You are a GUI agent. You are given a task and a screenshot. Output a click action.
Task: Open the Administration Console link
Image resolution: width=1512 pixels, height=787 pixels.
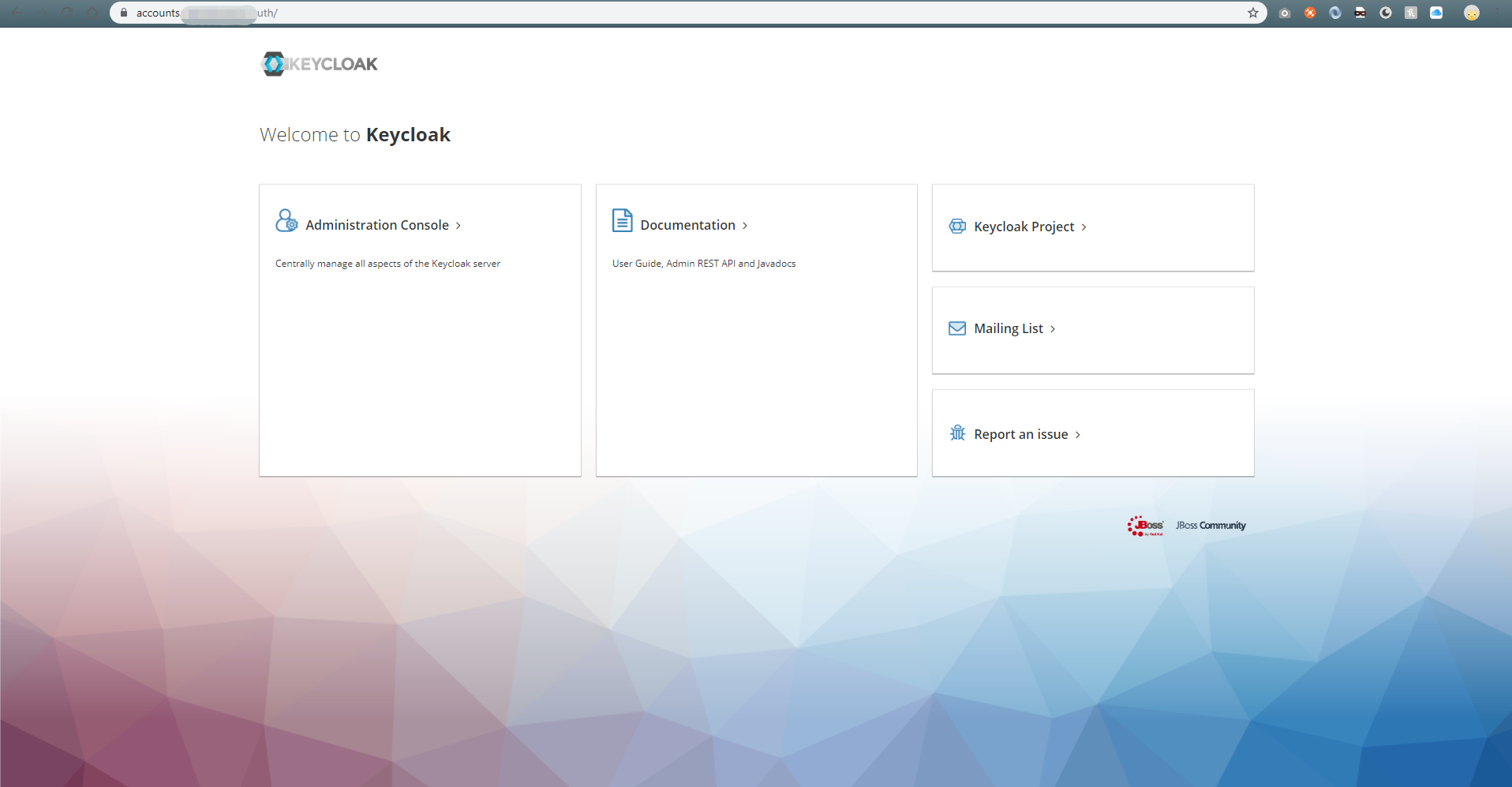pyautogui.click(x=377, y=225)
